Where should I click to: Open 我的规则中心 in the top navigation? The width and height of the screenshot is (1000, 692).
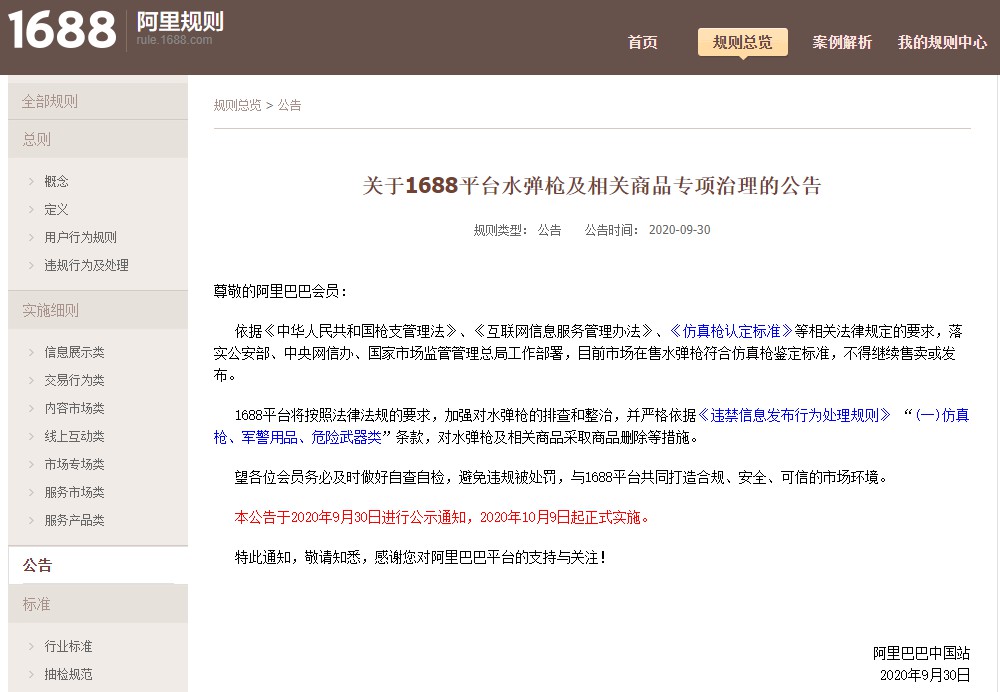[942, 43]
